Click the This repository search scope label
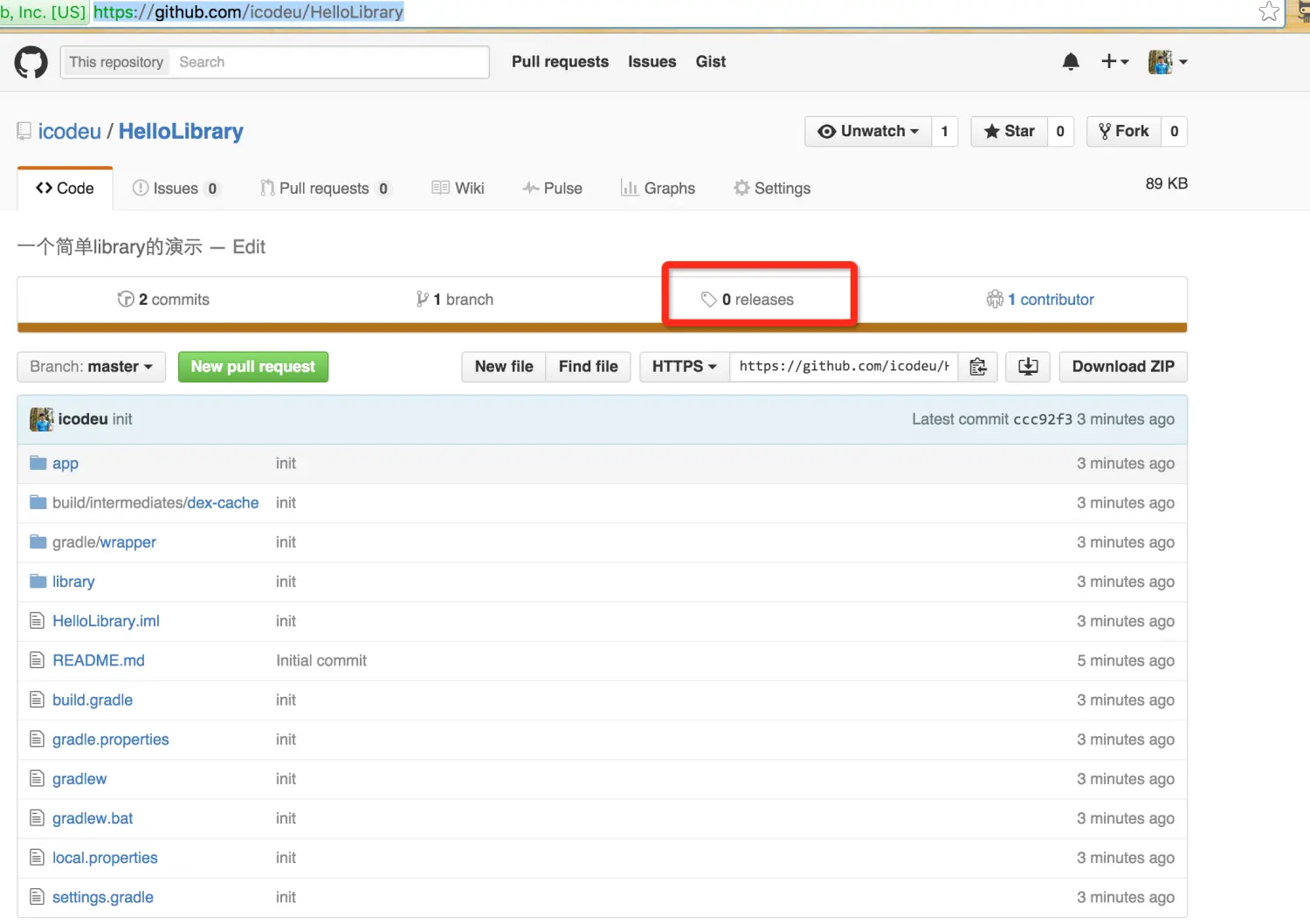The height and width of the screenshot is (924, 1310). pyautogui.click(x=116, y=62)
